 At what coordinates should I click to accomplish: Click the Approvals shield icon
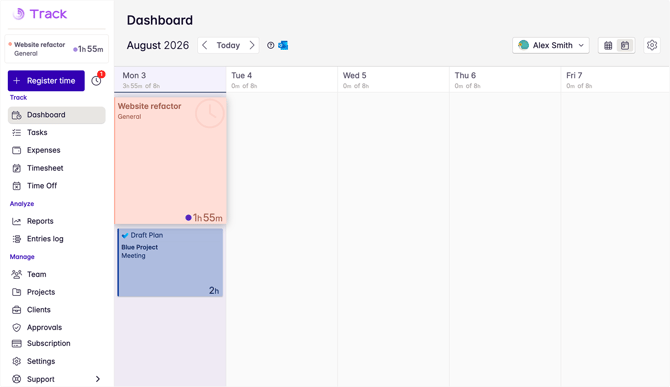click(x=17, y=328)
